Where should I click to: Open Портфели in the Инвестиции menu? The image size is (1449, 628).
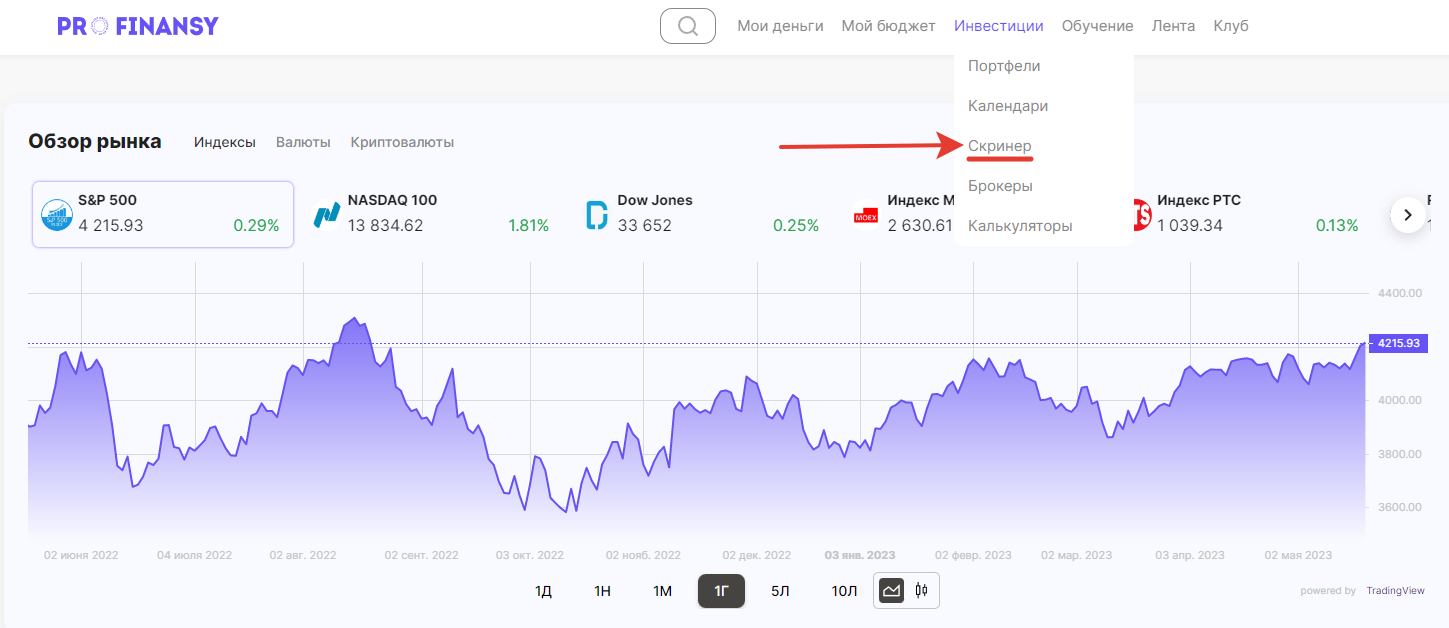pos(1004,66)
